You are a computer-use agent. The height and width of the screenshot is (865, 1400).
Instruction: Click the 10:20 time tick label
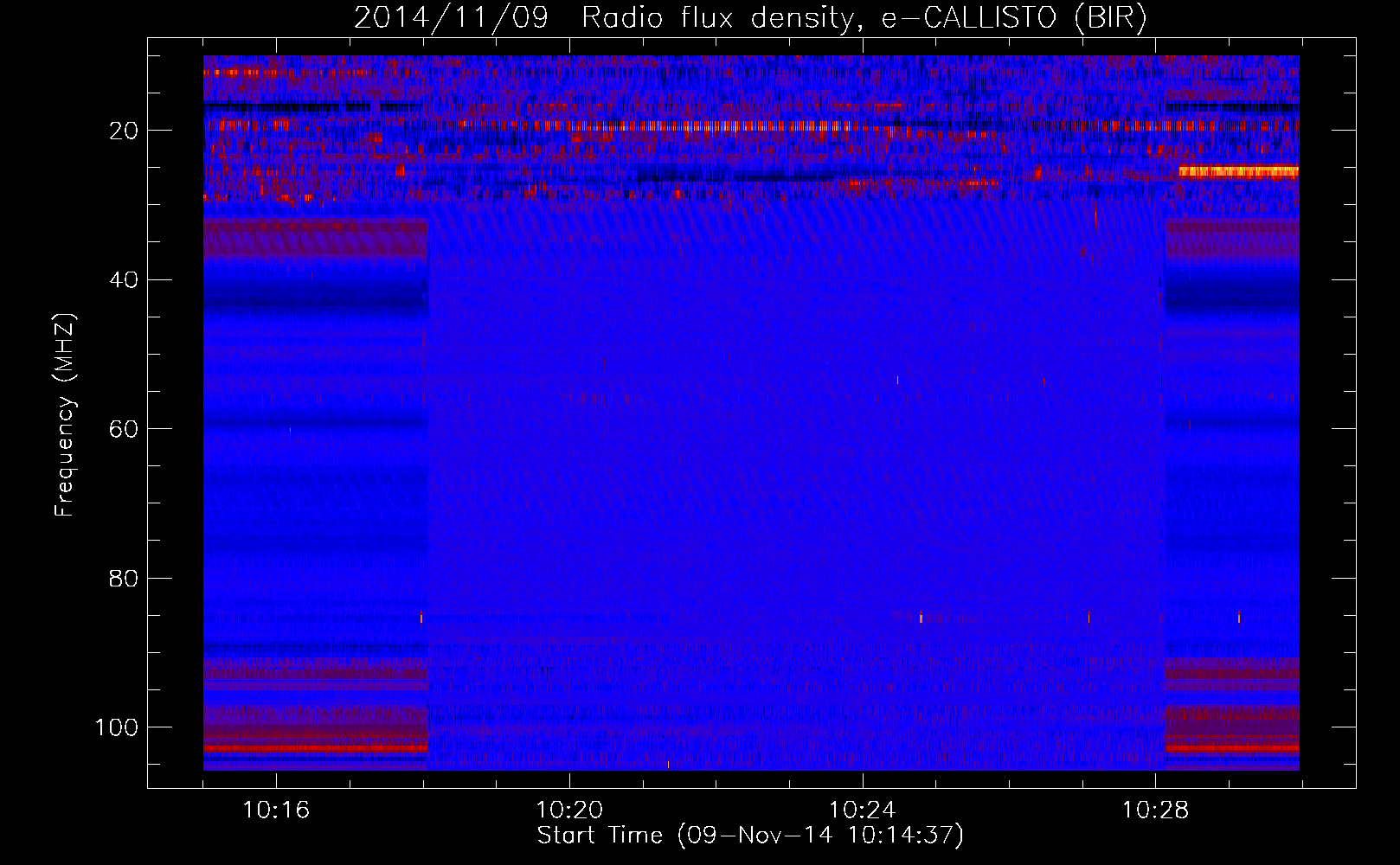coord(569,811)
